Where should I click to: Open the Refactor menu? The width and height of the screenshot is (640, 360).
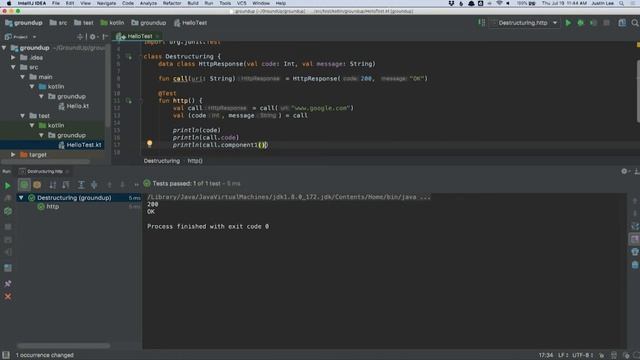tap(172, 3)
